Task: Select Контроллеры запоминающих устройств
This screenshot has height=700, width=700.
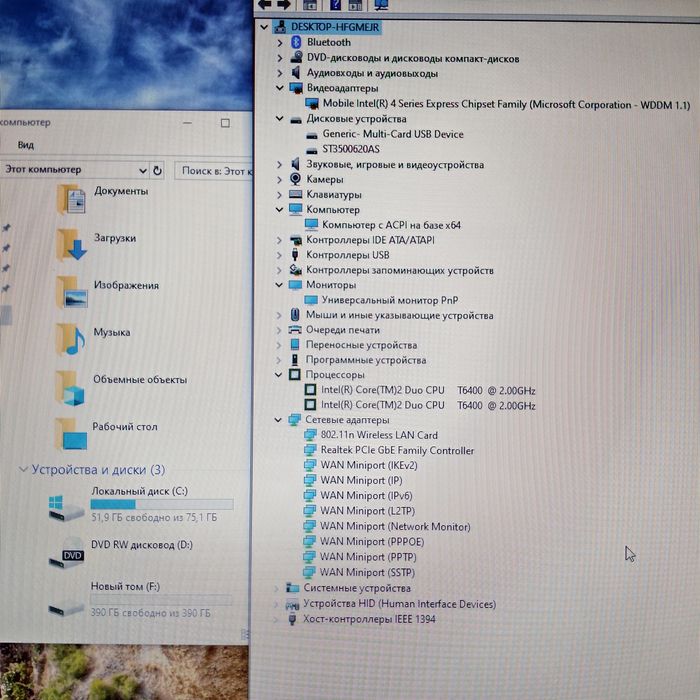Action: click(x=400, y=270)
